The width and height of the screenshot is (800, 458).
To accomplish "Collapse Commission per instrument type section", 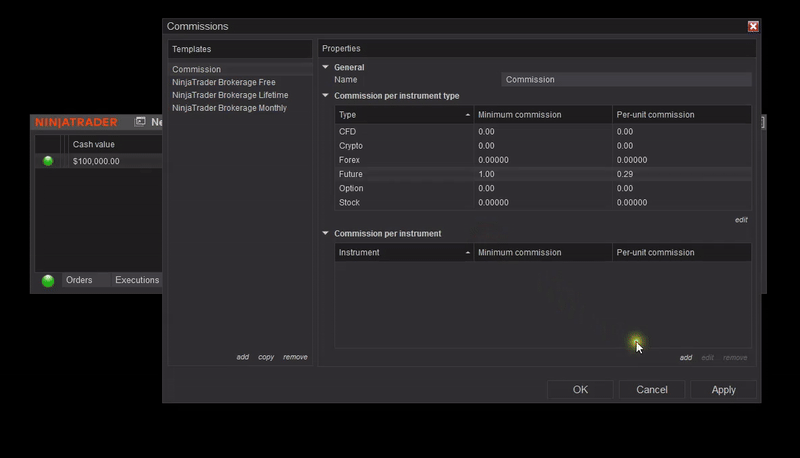I will coord(325,96).
